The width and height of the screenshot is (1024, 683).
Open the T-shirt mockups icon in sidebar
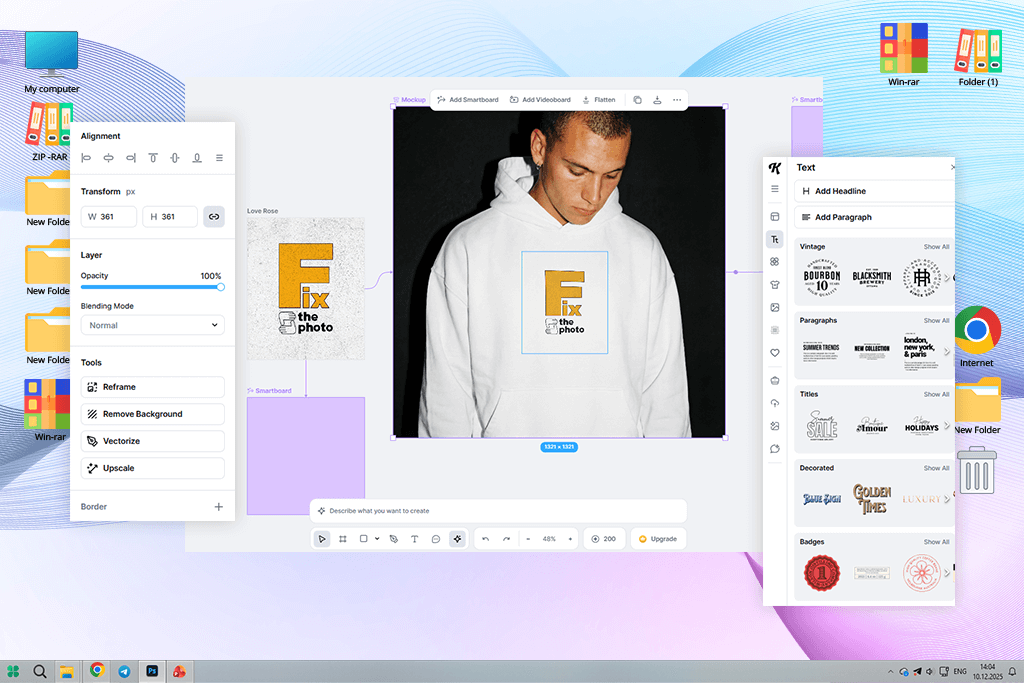(x=775, y=284)
